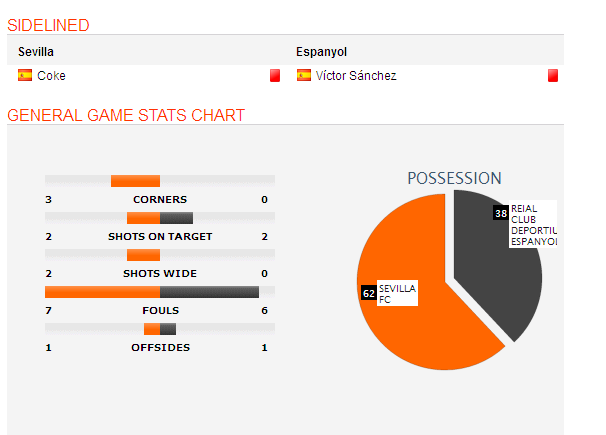Open Víctor Sánchez player link

click(x=356, y=75)
